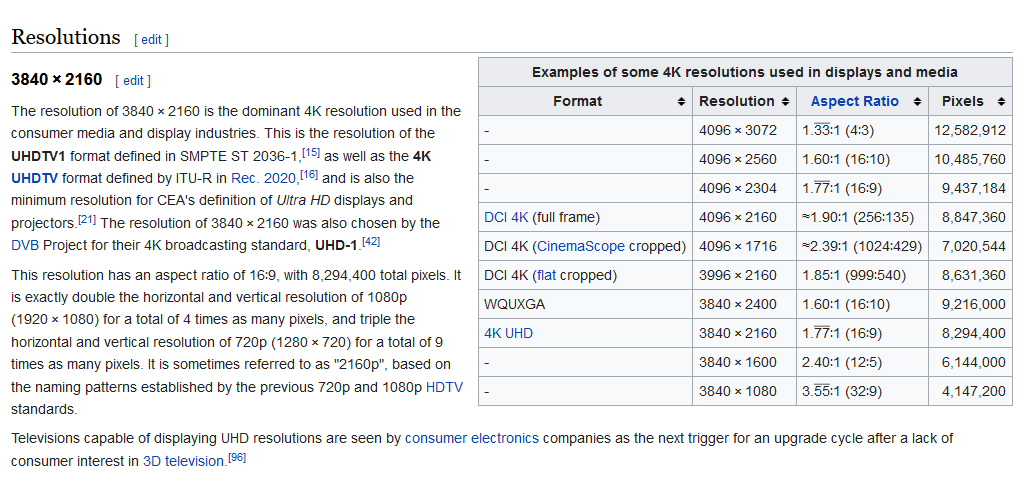Open the DCI 4K link
The image size is (1026, 488).
506,217
